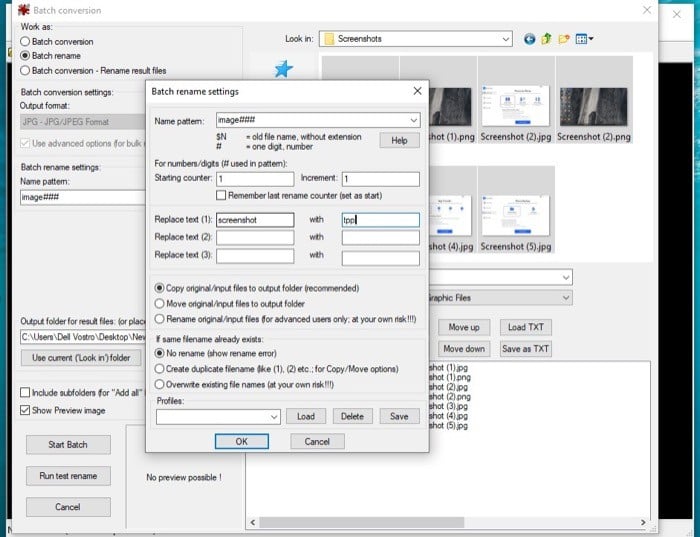
Task: Create a new folder icon
Action: (x=564, y=39)
